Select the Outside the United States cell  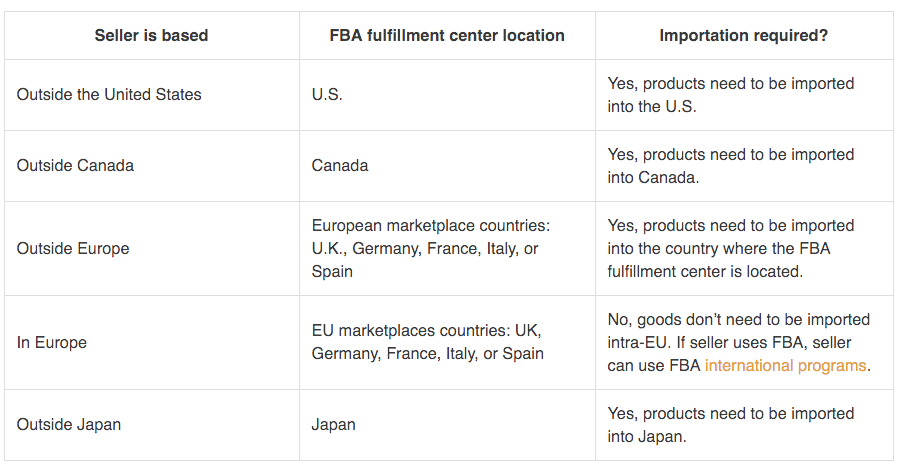click(109, 95)
